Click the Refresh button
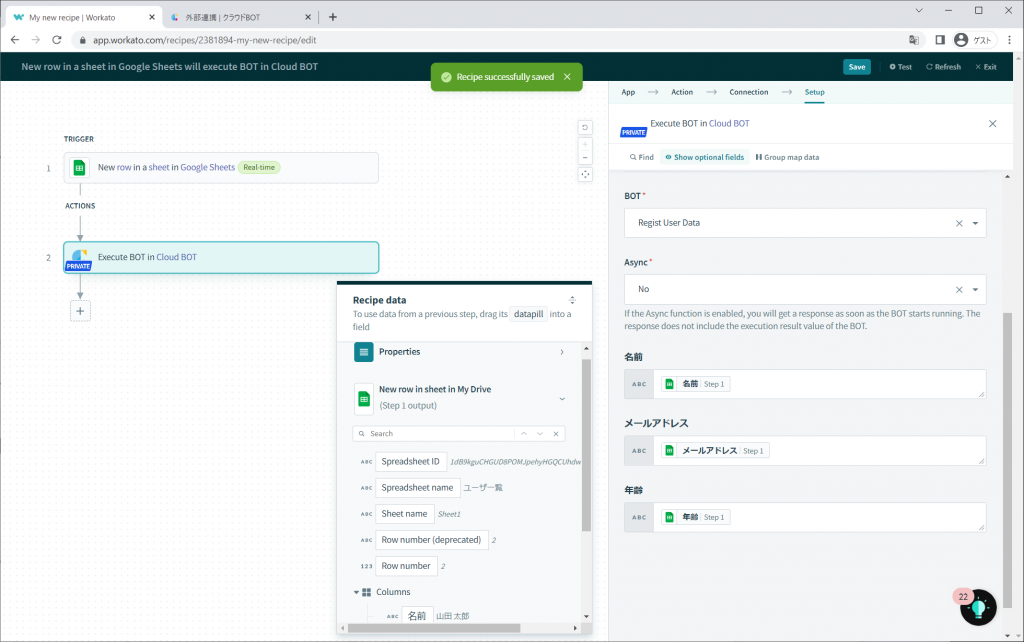 [943, 67]
